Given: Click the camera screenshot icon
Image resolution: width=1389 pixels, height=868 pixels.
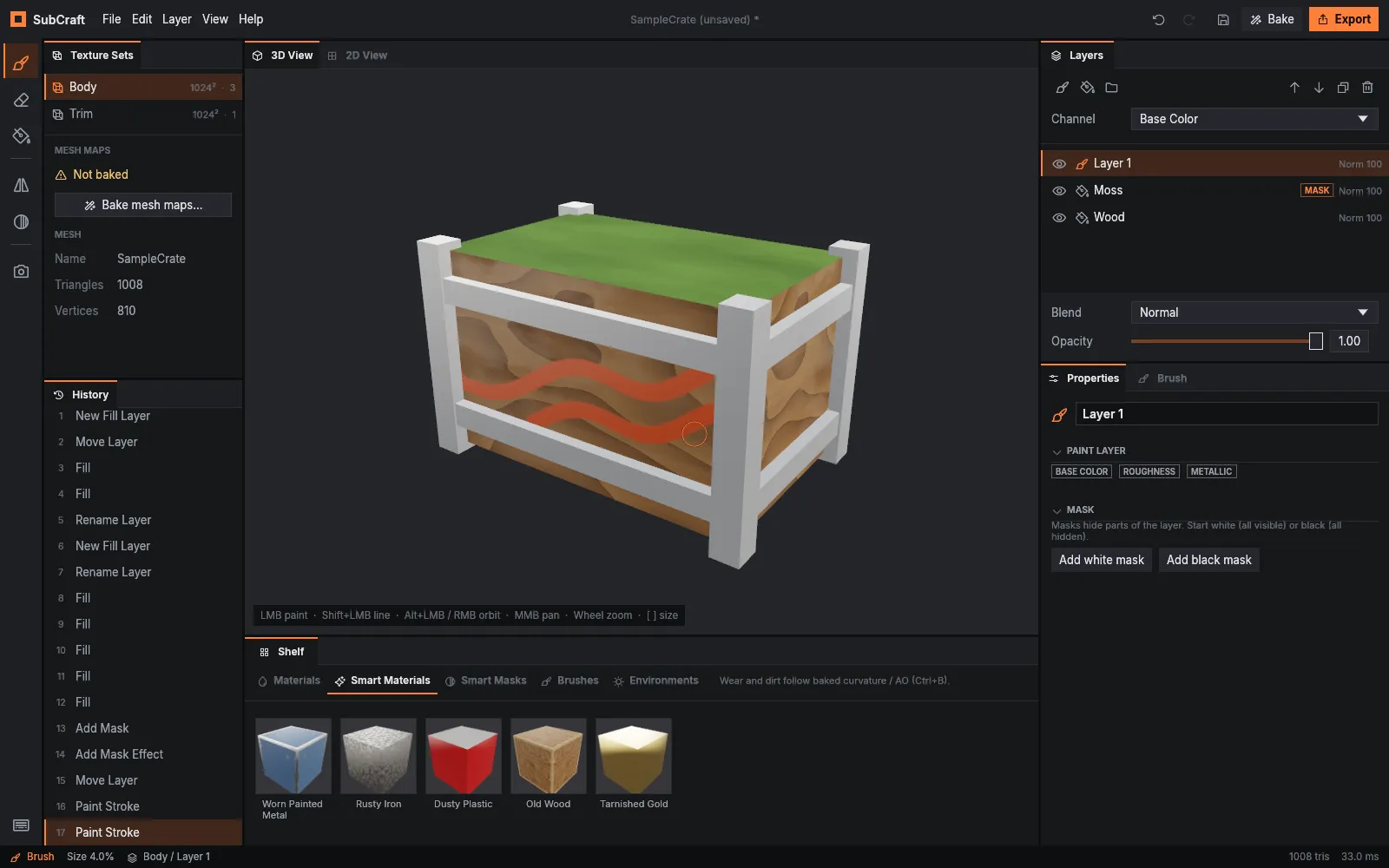Looking at the screenshot, I should pos(22,272).
